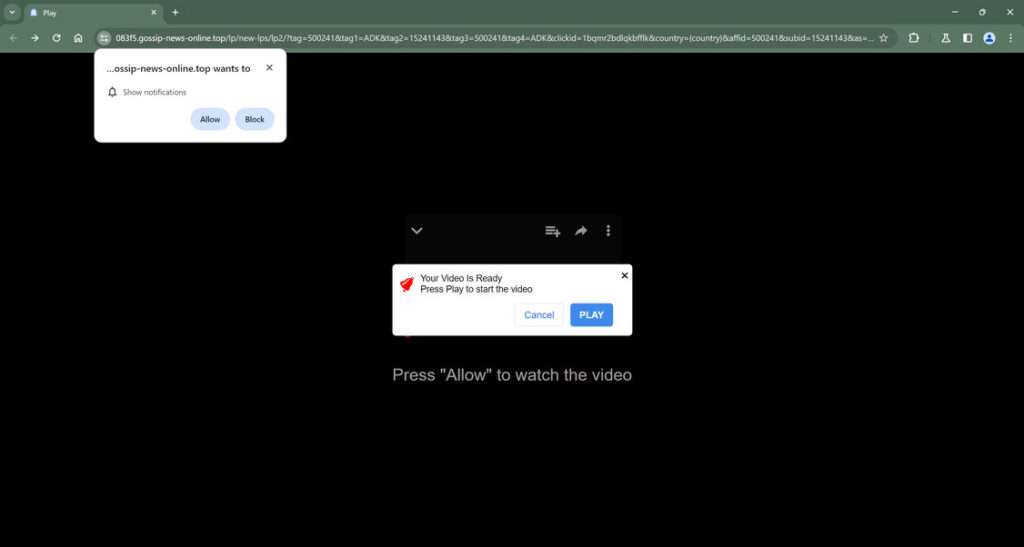Open video player more options dots
This screenshot has height=547, width=1024.
click(x=608, y=230)
